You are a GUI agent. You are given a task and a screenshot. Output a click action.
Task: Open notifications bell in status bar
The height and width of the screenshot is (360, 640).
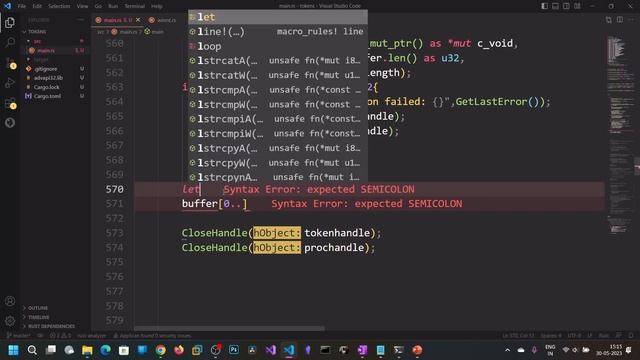(x=631, y=336)
